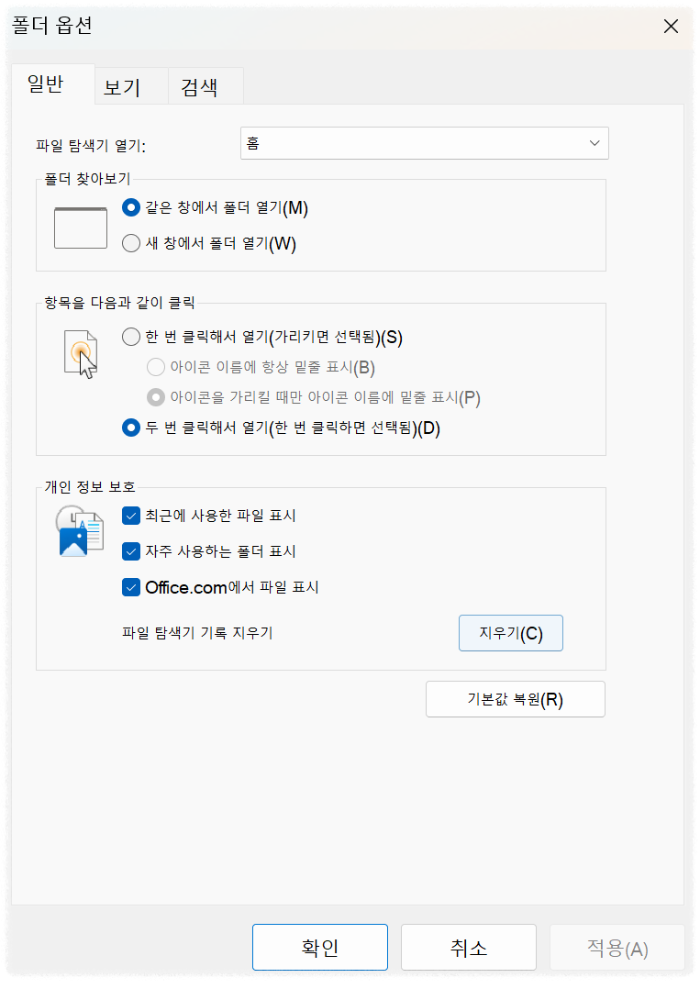Click the 기본값 복원(R) button
700x981 pixels.
515,698
